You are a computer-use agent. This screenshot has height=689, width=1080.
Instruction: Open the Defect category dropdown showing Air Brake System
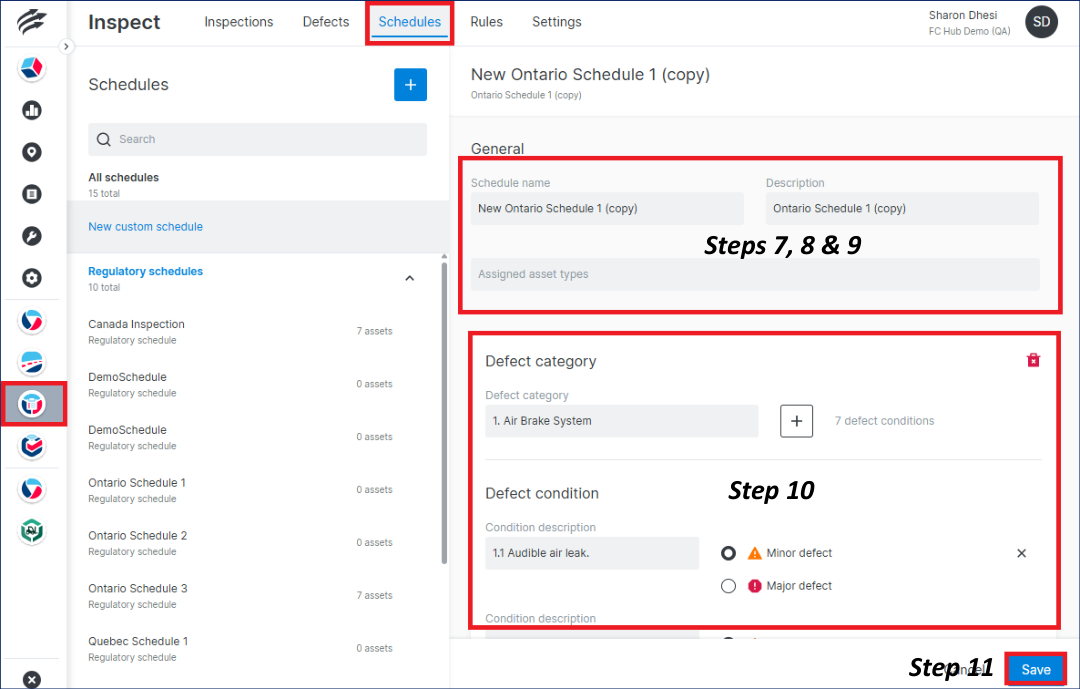pos(621,421)
